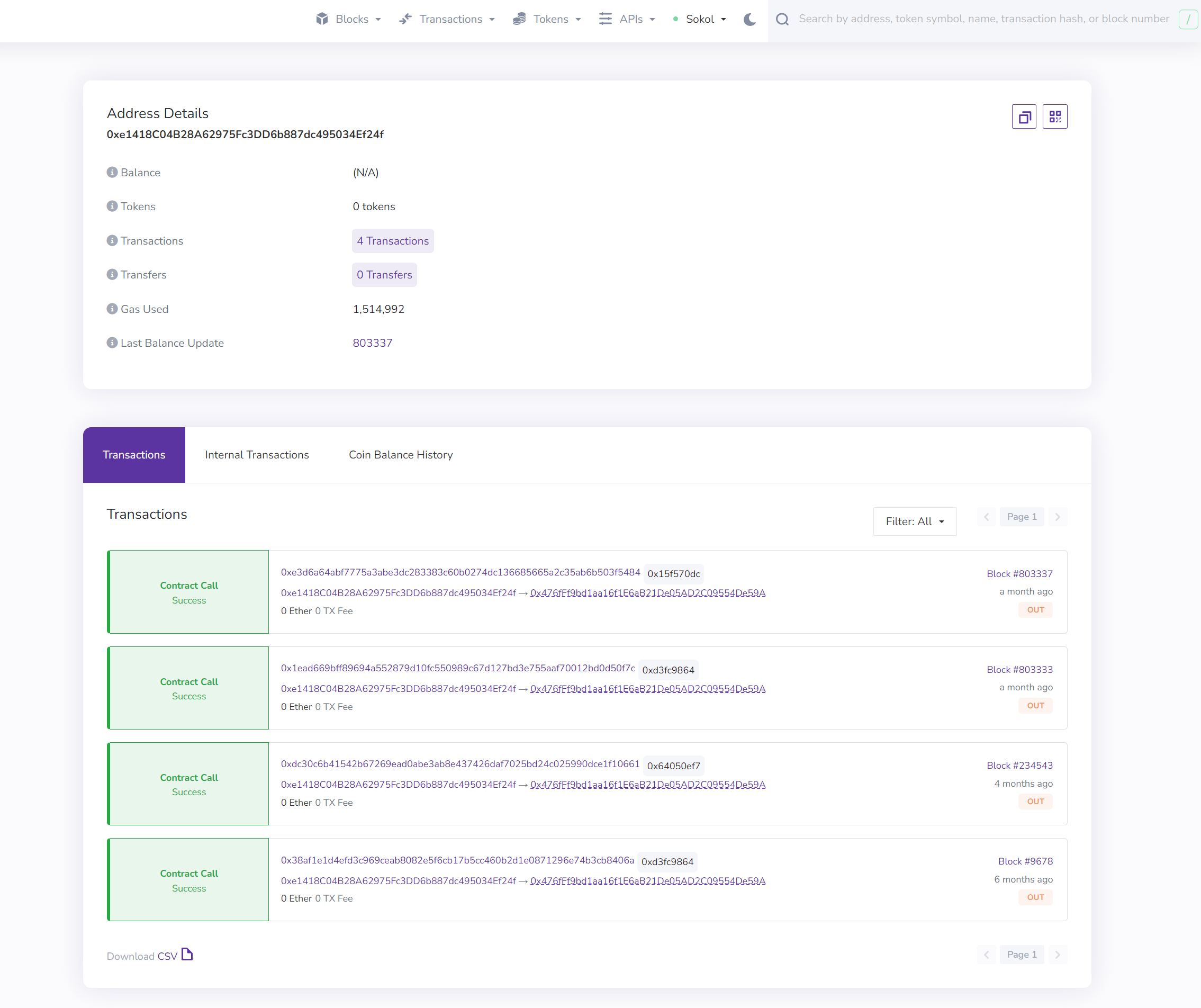The image size is (1201, 1008).
Task: Open transaction hash 0xe3d6a64abf...
Action: click(x=460, y=572)
